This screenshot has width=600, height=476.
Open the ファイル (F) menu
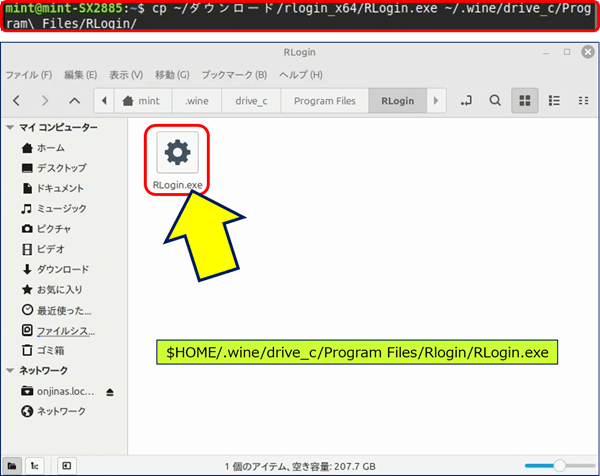coord(29,75)
